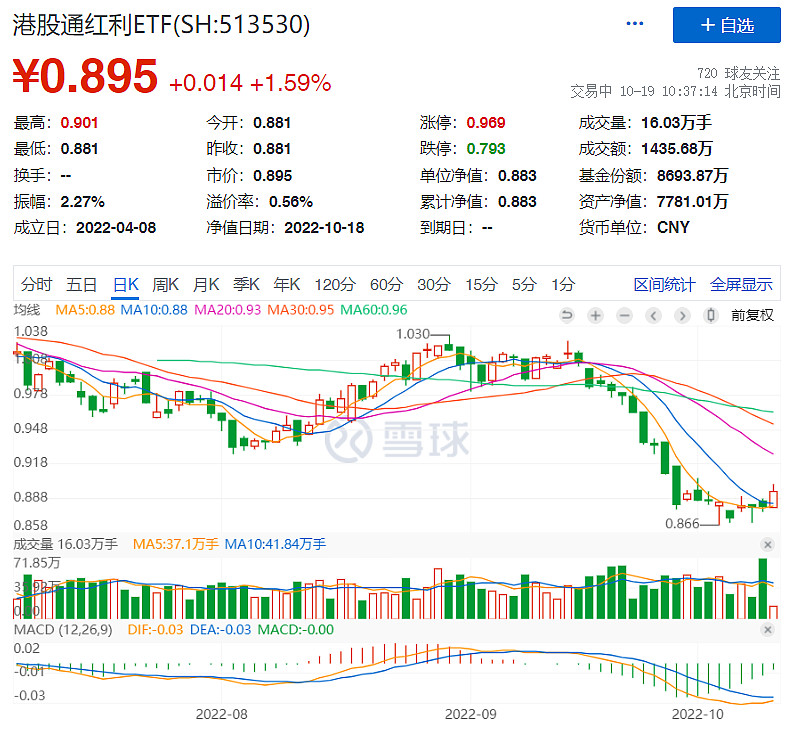Click the 2022-09 date axis label
This screenshot has height=732, width=790.
pyautogui.click(x=471, y=714)
